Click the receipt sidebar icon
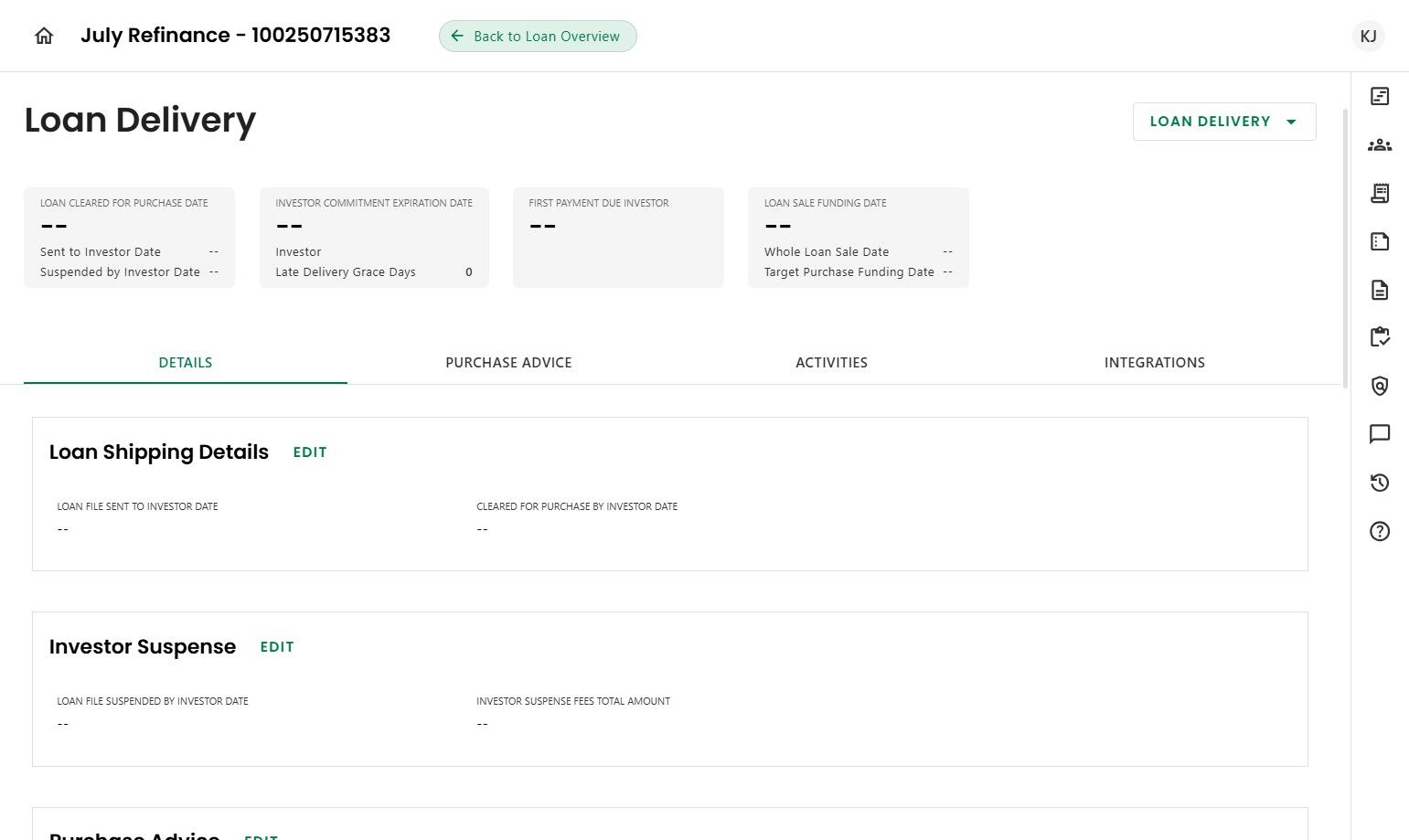Image resolution: width=1409 pixels, height=840 pixels. [1380, 193]
